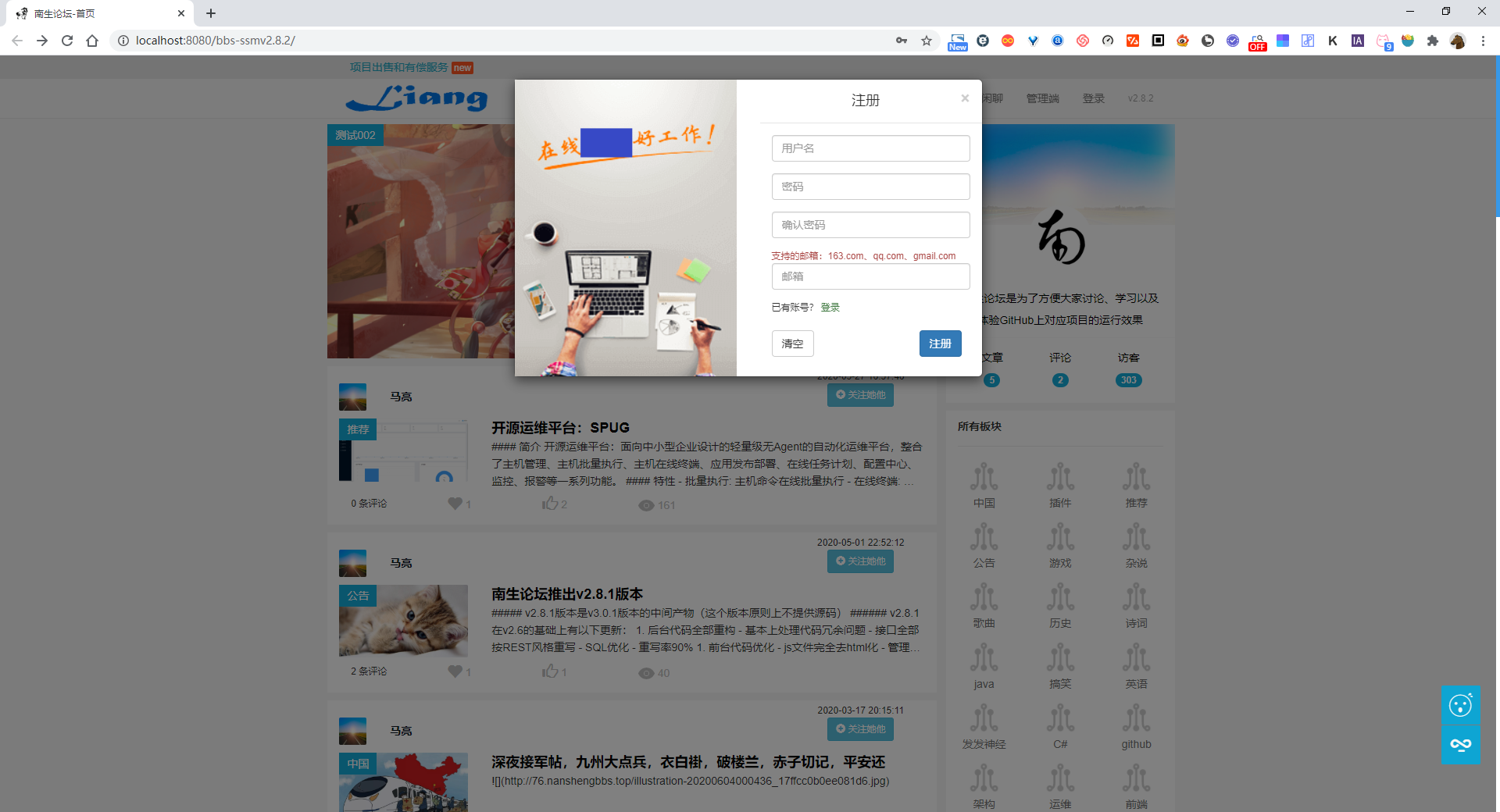
Task: Click 关注她他 on the v2.8.1 post
Action: (860, 561)
